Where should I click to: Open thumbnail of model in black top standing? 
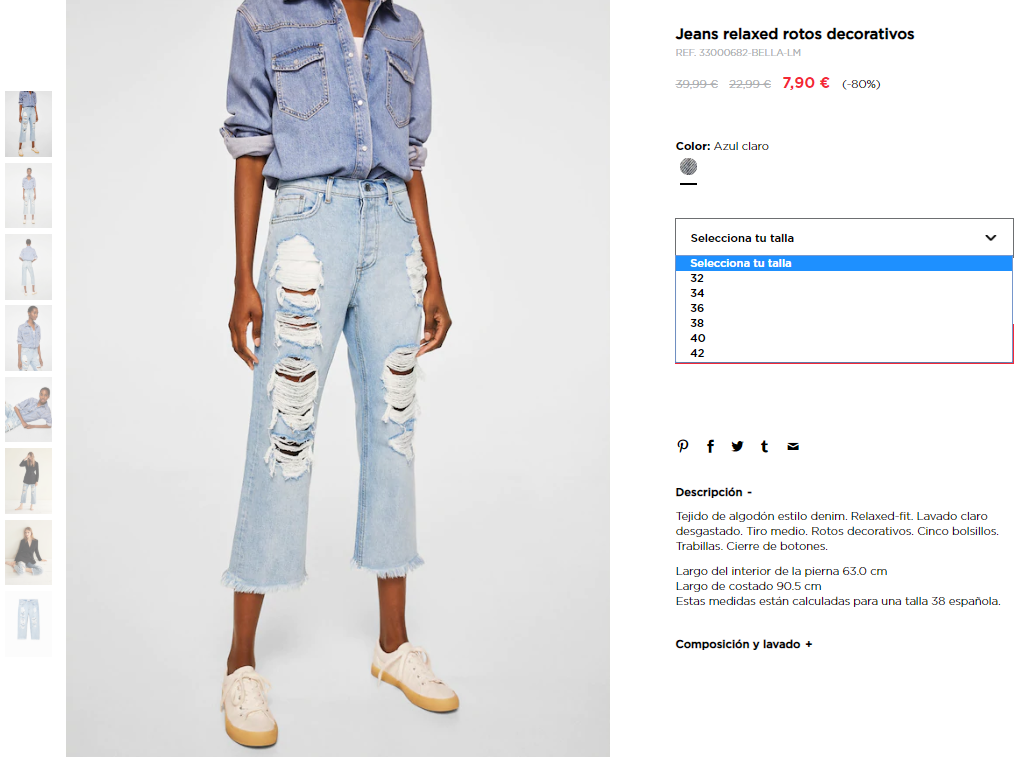(29, 481)
